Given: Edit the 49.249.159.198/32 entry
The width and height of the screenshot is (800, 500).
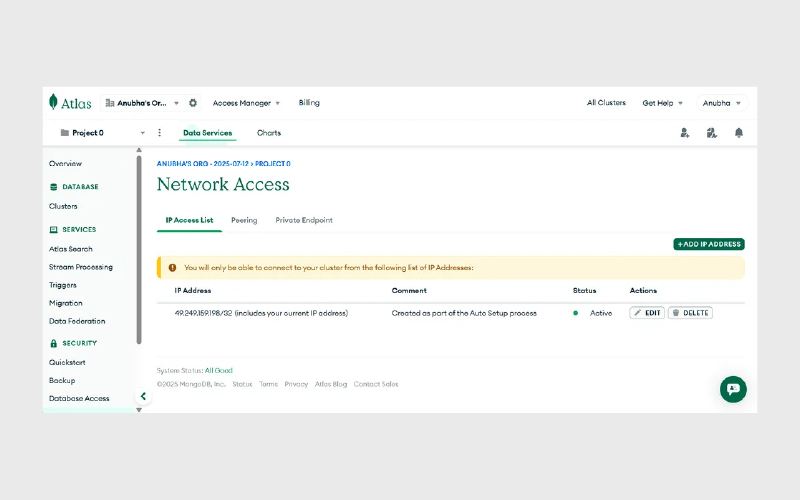Looking at the screenshot, I should [x=647, y=313].
